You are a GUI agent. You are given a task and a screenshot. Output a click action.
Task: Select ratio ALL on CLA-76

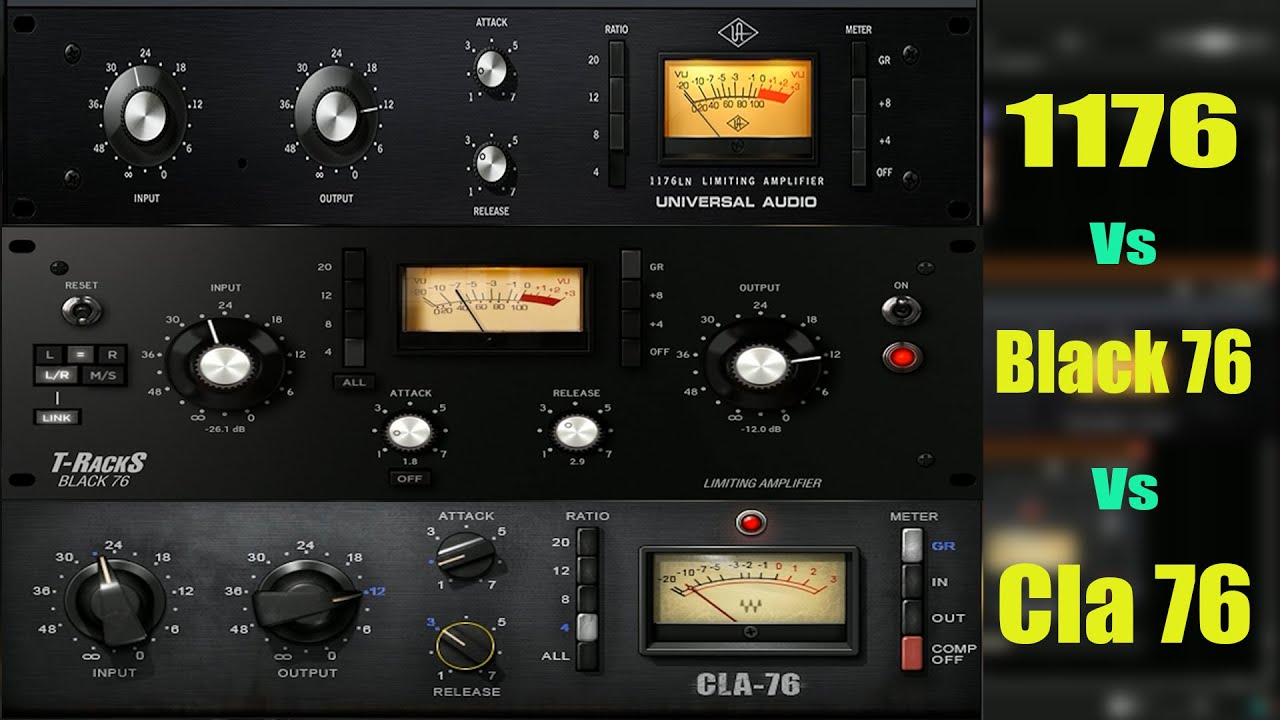click(589, 656)
